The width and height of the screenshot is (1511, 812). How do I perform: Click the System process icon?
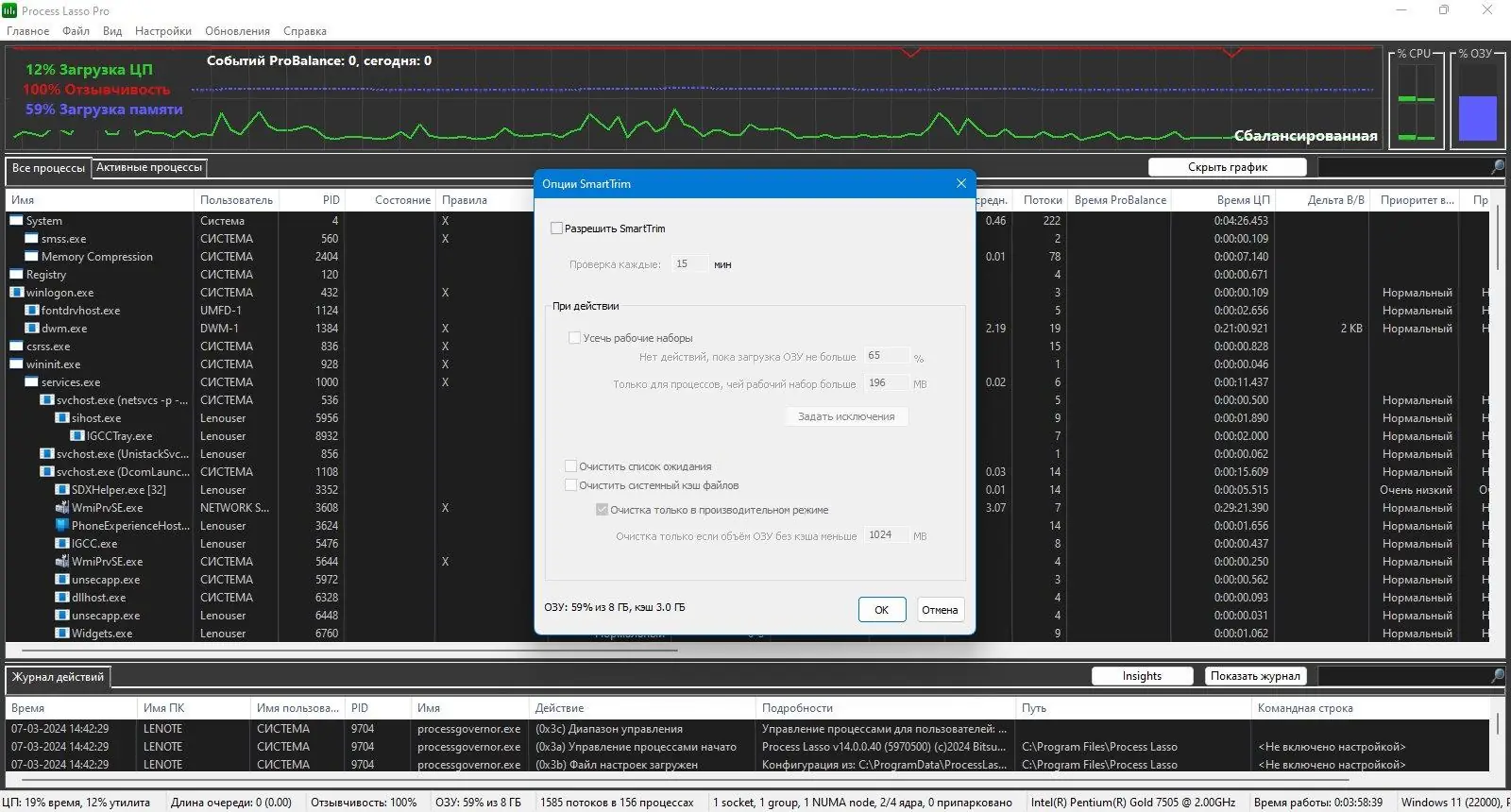(16, 221)
